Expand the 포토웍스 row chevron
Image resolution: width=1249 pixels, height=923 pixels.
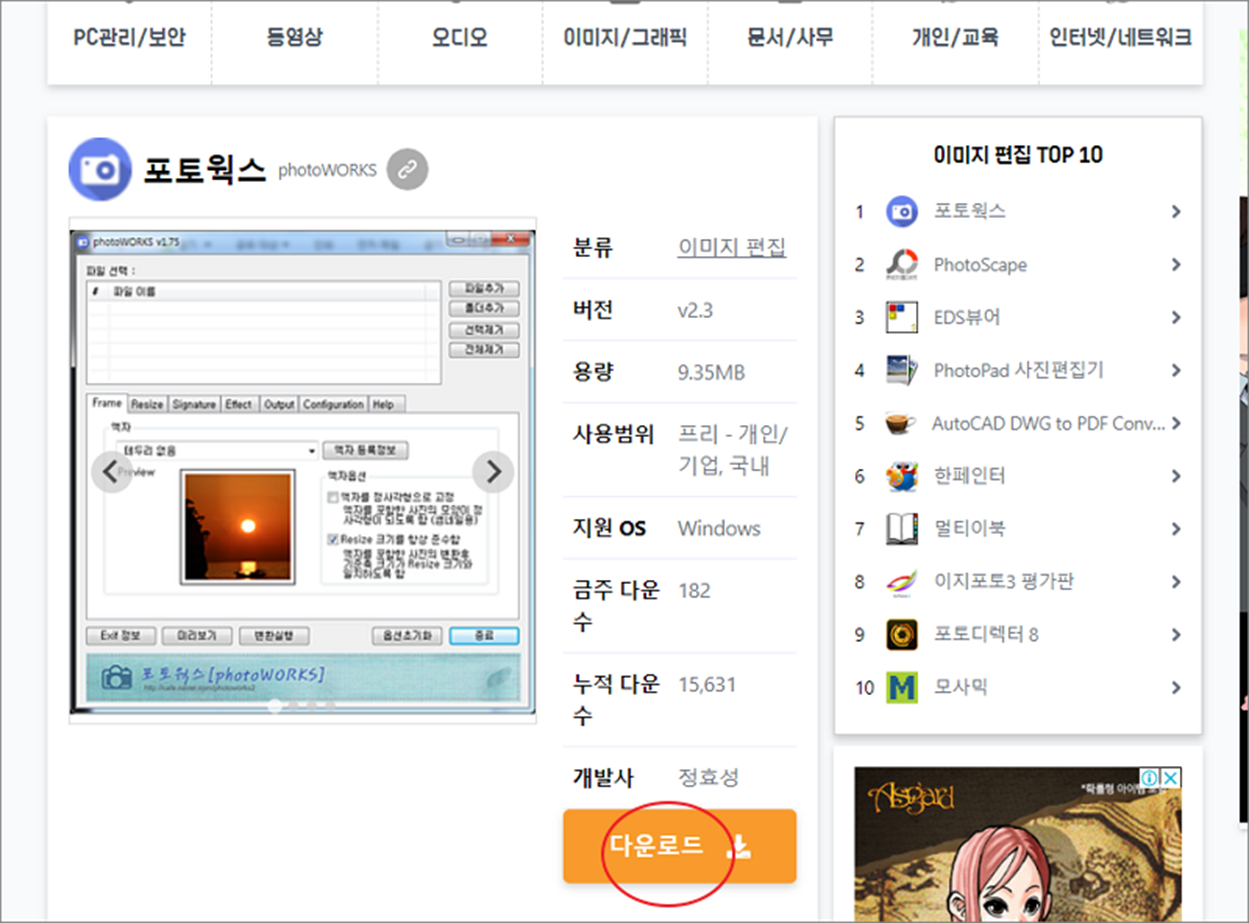pyautogui.click(x=1176, y=212)
